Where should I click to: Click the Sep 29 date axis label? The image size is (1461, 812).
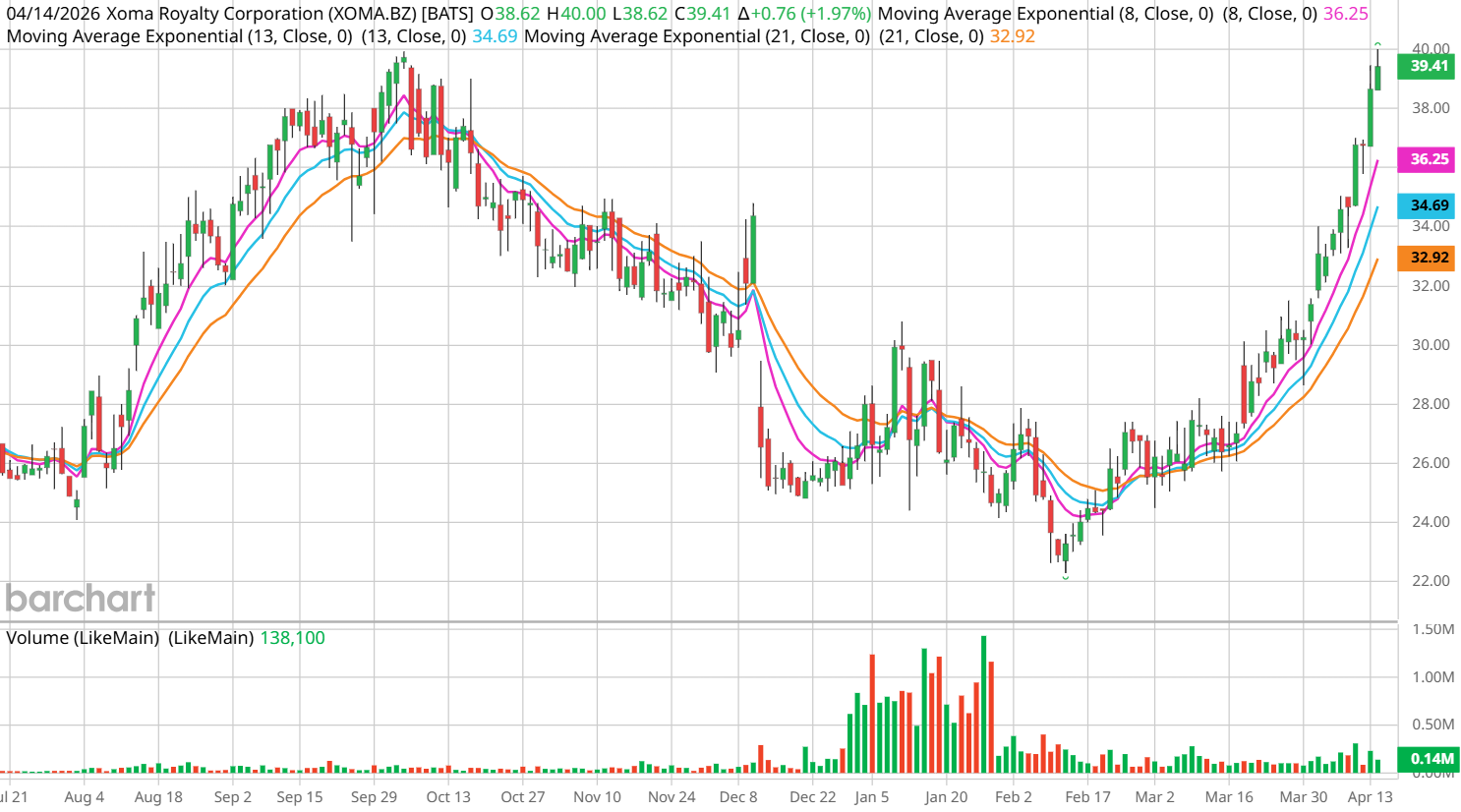(x=374, y=797)
